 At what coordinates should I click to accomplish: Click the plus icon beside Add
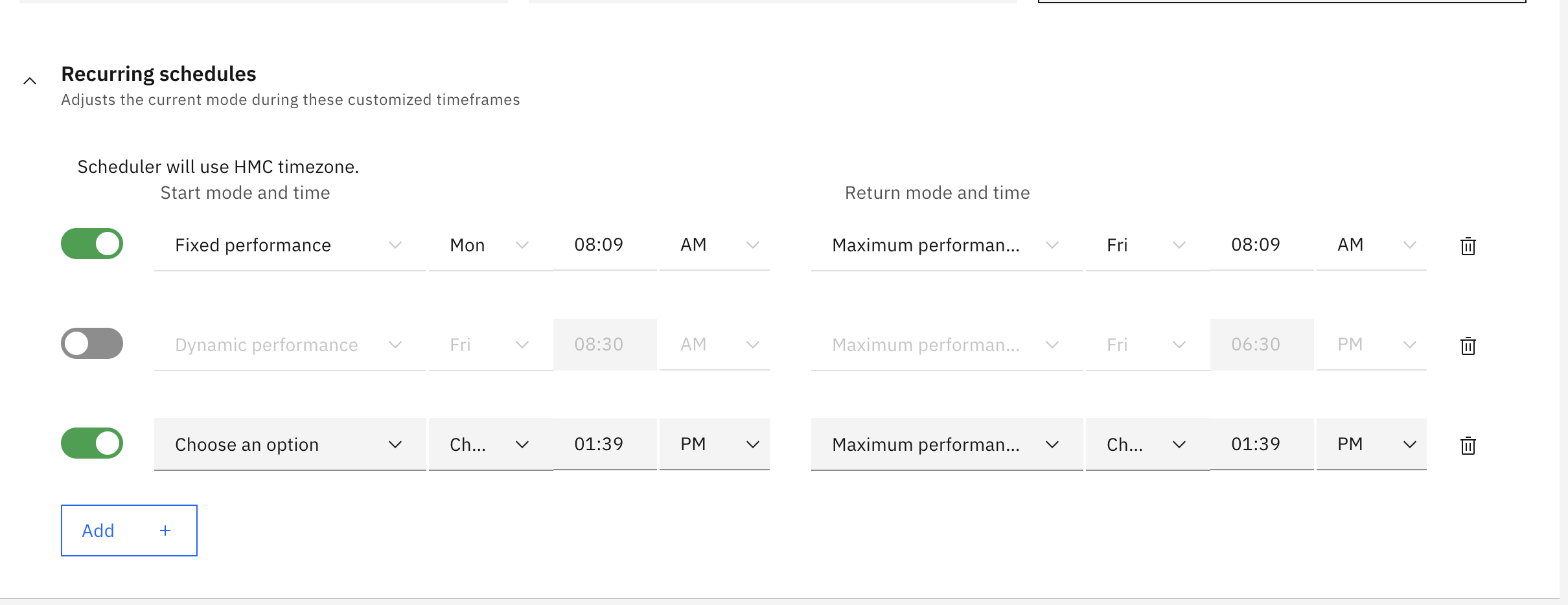pos(165,530)
